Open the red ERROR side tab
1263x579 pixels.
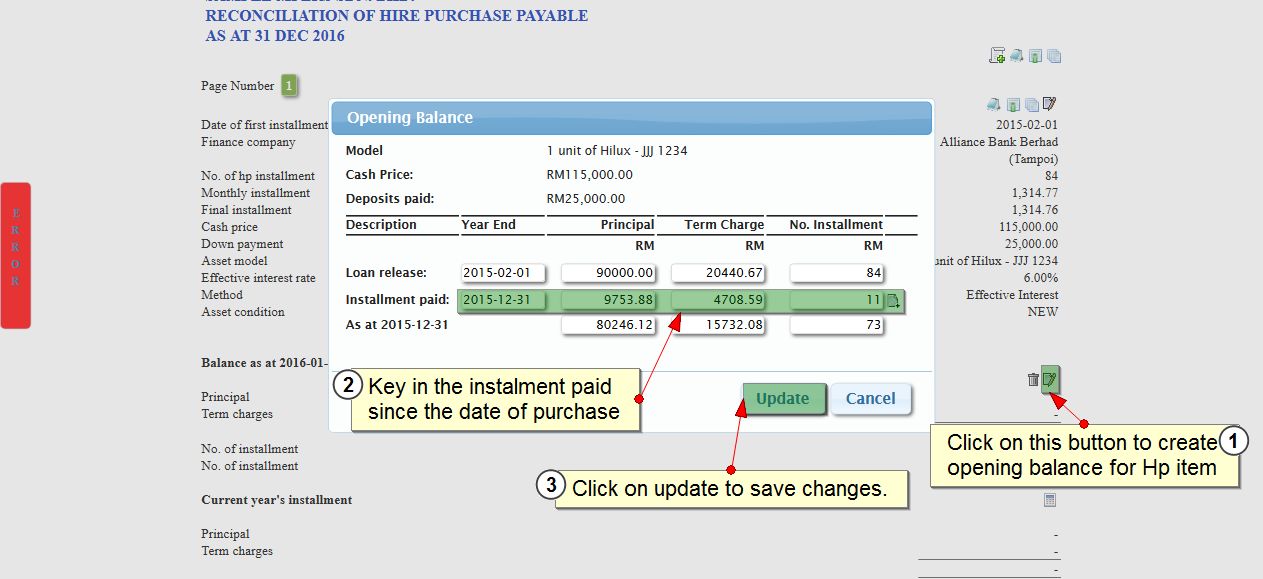coord(15,255)
